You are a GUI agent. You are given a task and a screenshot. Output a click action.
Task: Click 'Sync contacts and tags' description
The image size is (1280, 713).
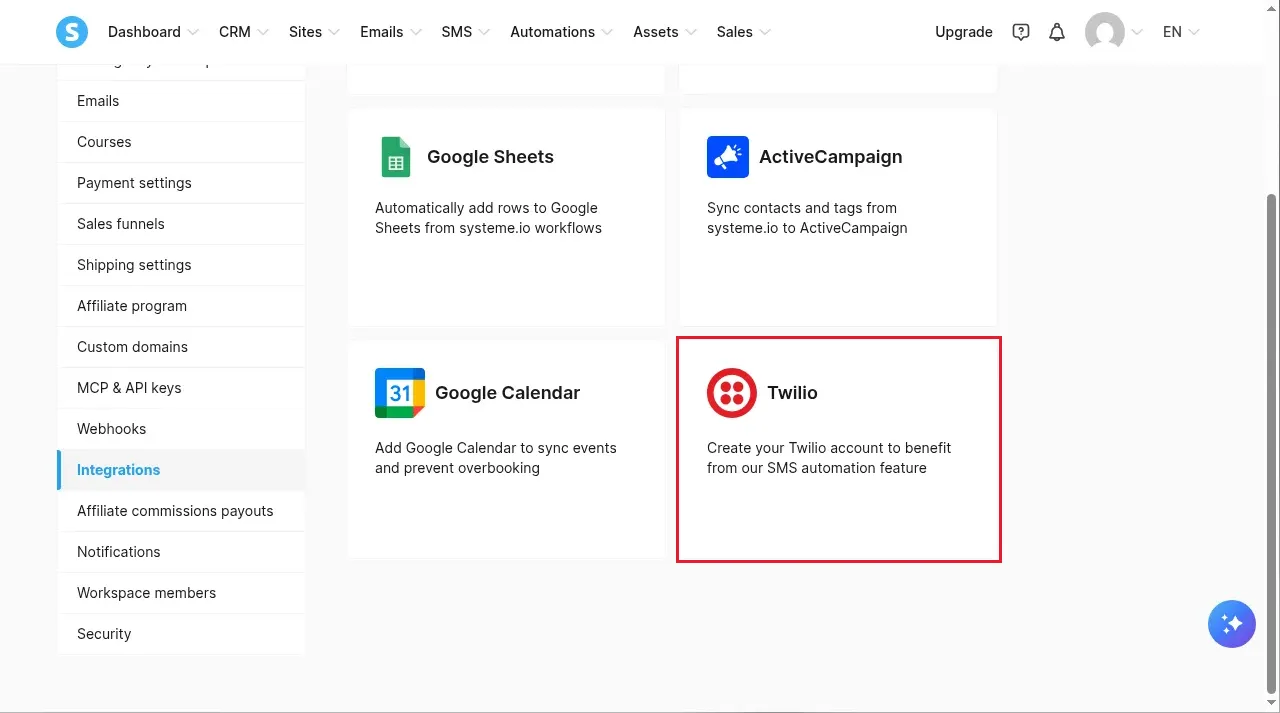click(x=807, y=218)
